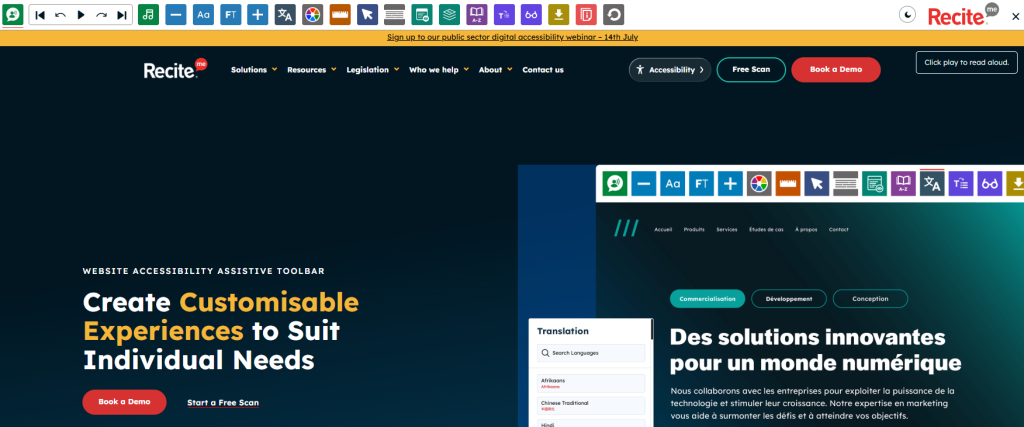Click Études de cas in demo image
This screenshot has width=1024, height=427.
click(x=766, y=230)
